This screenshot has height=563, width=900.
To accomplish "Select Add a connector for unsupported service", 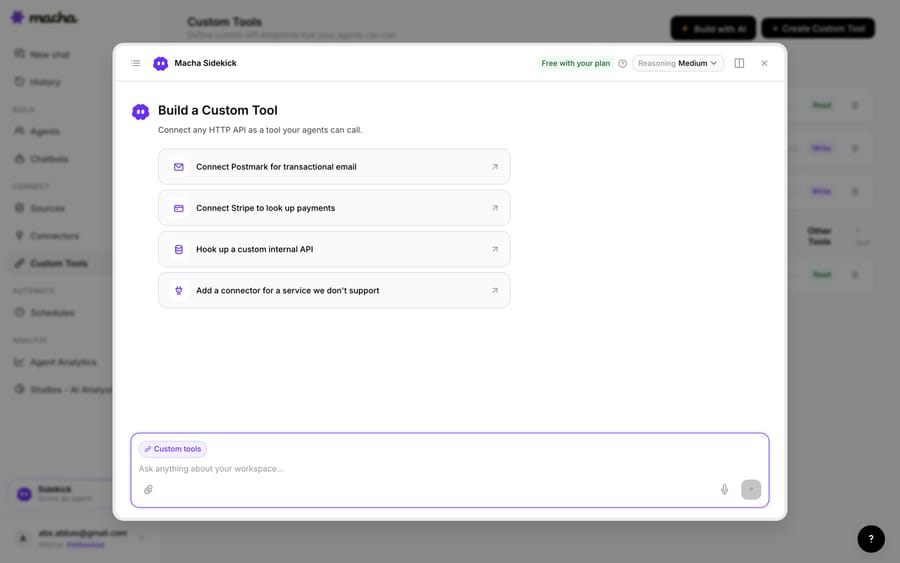I will tap(334, 290).
